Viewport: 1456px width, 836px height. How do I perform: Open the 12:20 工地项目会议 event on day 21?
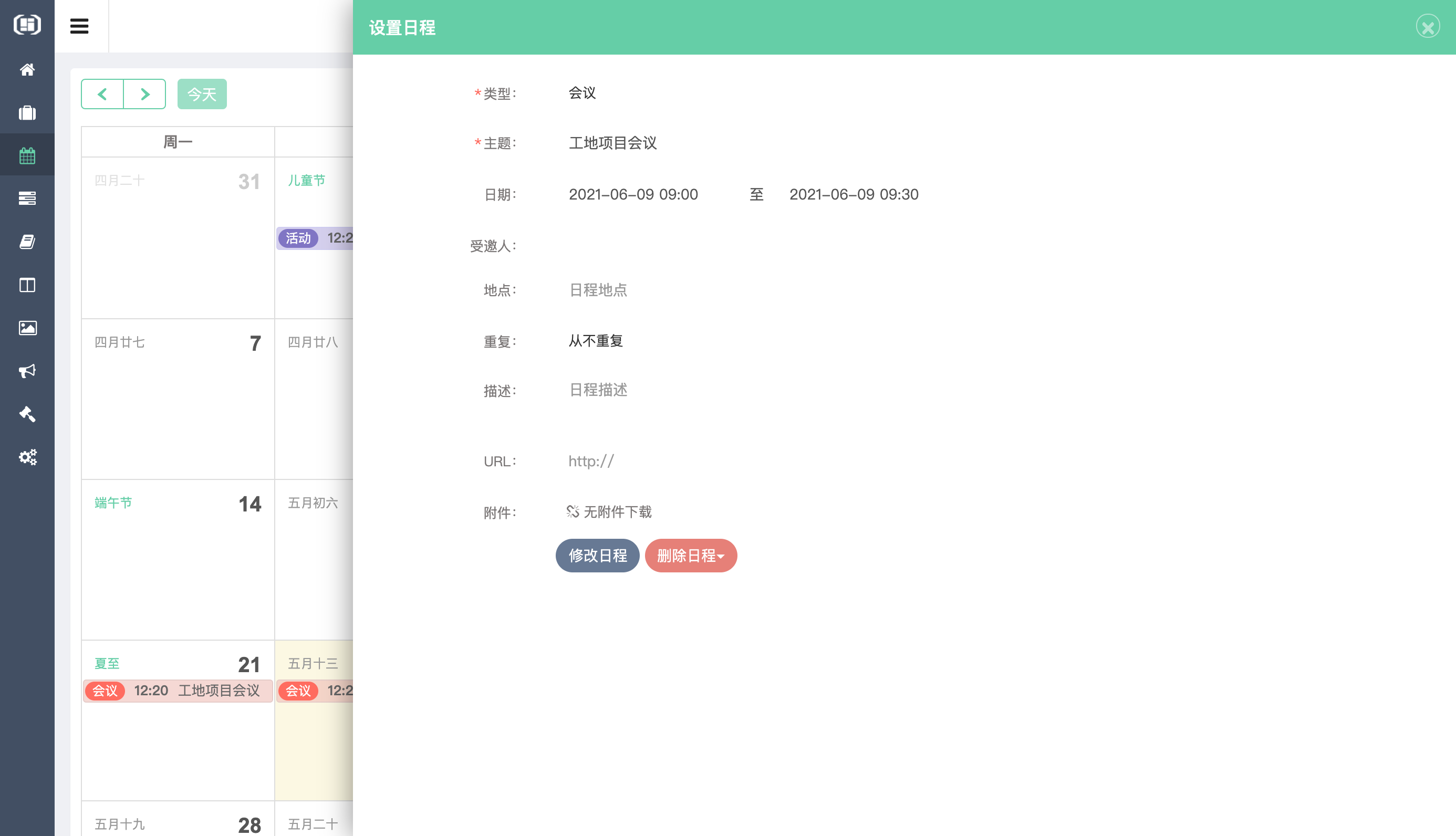click(x=178, y=691)
